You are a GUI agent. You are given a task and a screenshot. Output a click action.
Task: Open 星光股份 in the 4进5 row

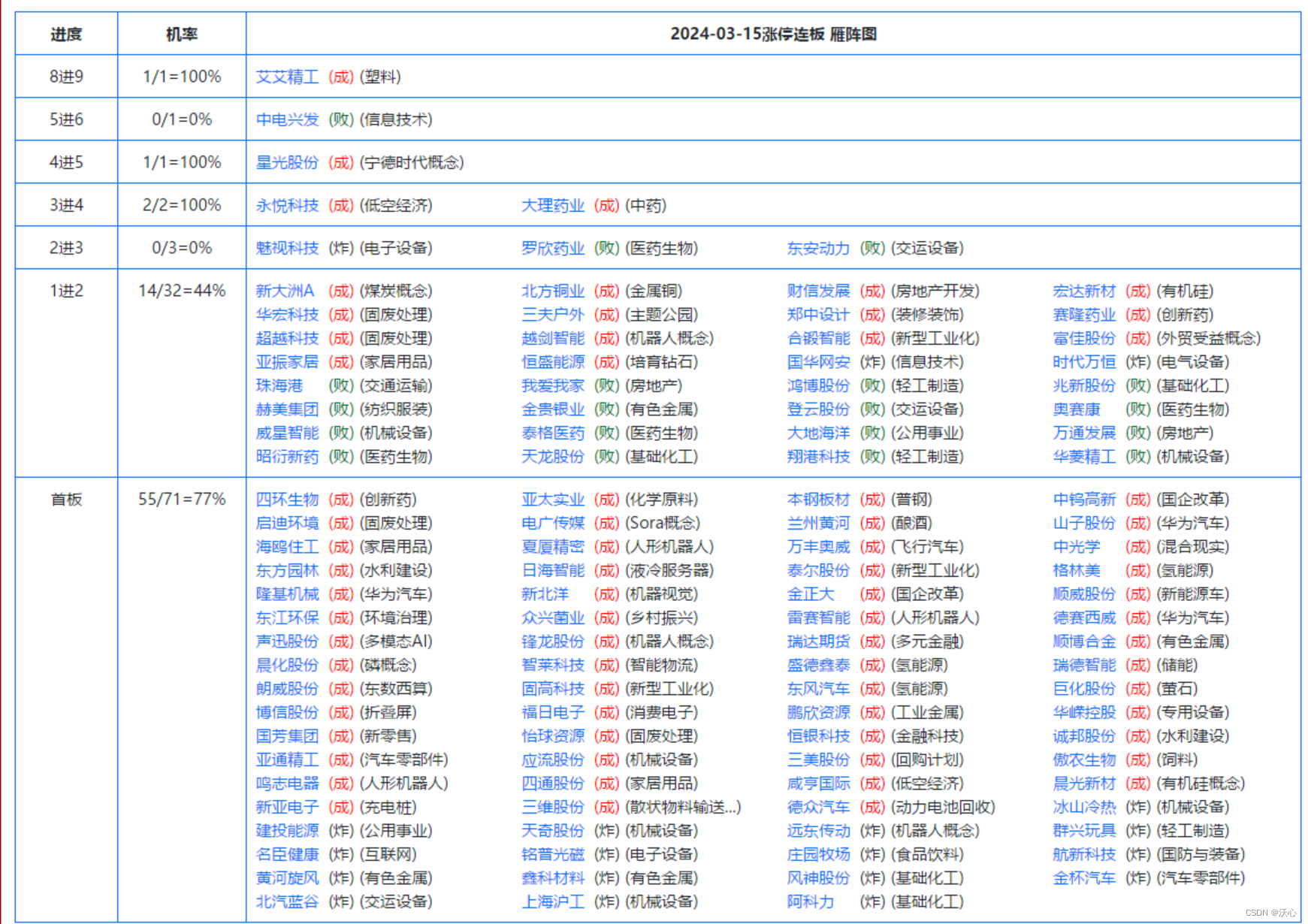[287, 162]
